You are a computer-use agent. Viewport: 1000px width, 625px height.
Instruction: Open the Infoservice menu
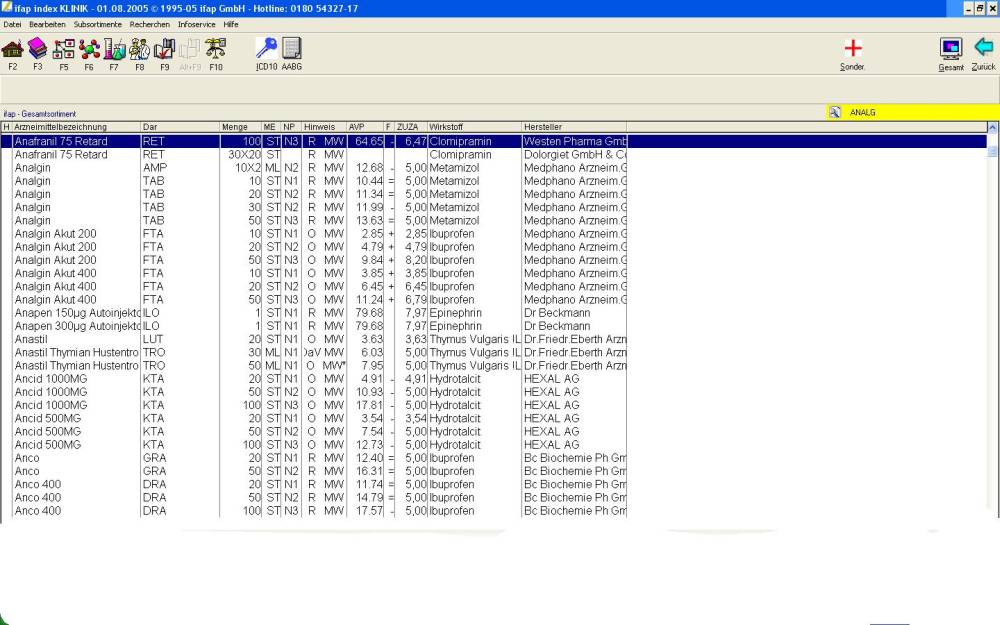tap(196, 24)
